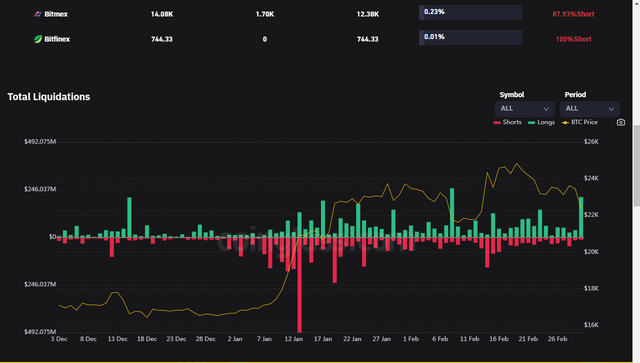Image resolution: width=640 pixels, height=363 pixels.
Task: Click the 12 Jan date axis label
Action: click(x=293, y=339)
